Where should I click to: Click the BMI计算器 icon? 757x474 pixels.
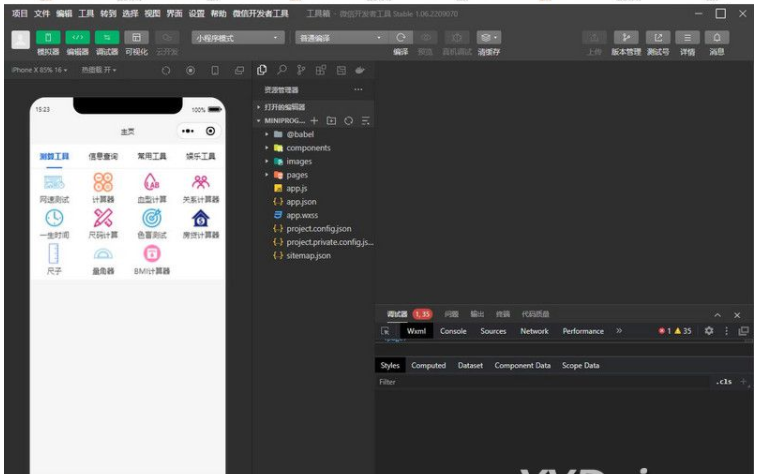(152, 253)
